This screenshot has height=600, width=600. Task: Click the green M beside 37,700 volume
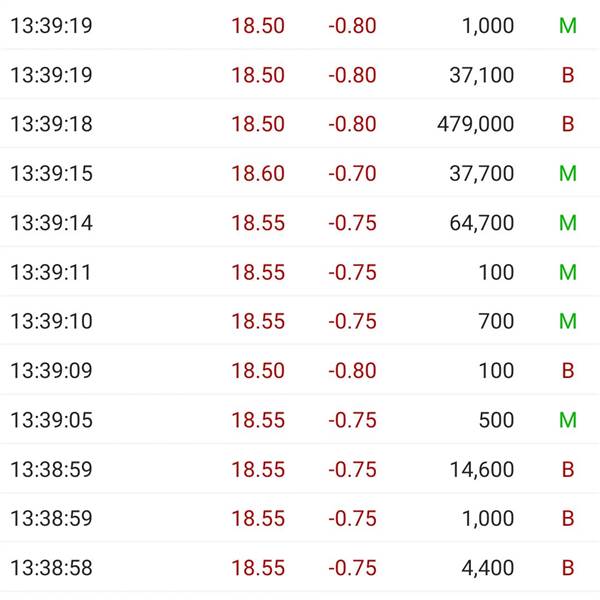tap(567, 173)
